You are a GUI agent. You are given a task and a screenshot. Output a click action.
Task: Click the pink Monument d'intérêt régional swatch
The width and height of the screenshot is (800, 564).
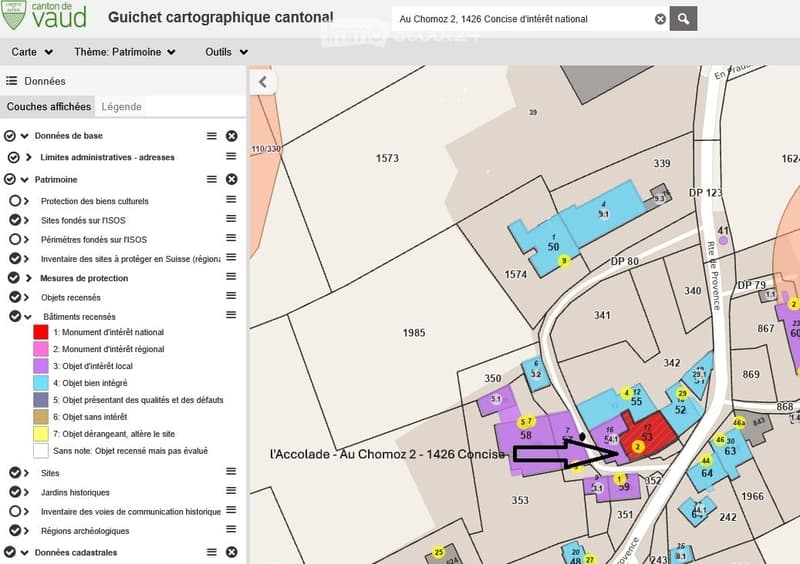[41, 349]
